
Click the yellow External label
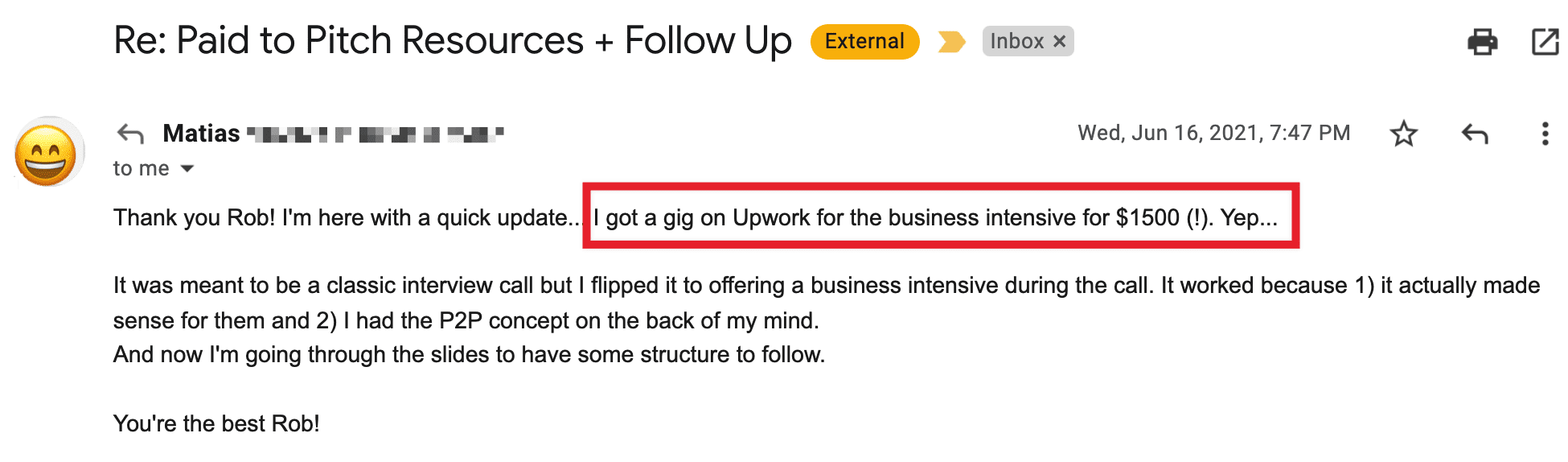click(864, 42)
